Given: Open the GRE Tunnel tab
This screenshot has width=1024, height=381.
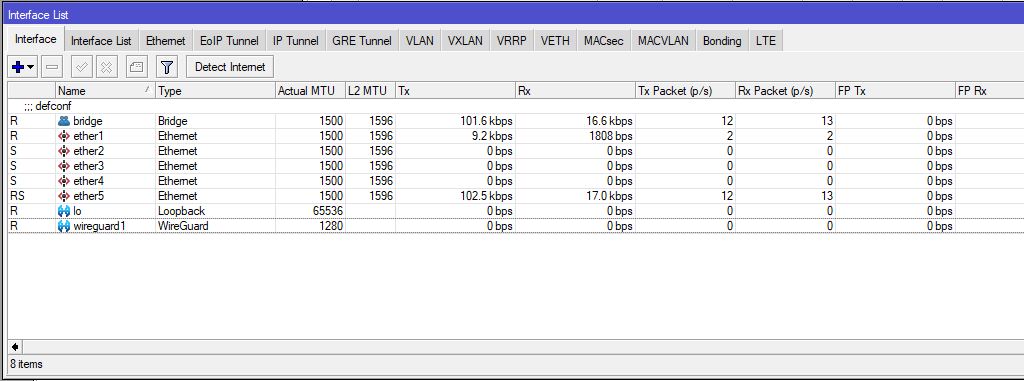Looking at the screenshot, I should pos(362,41).
